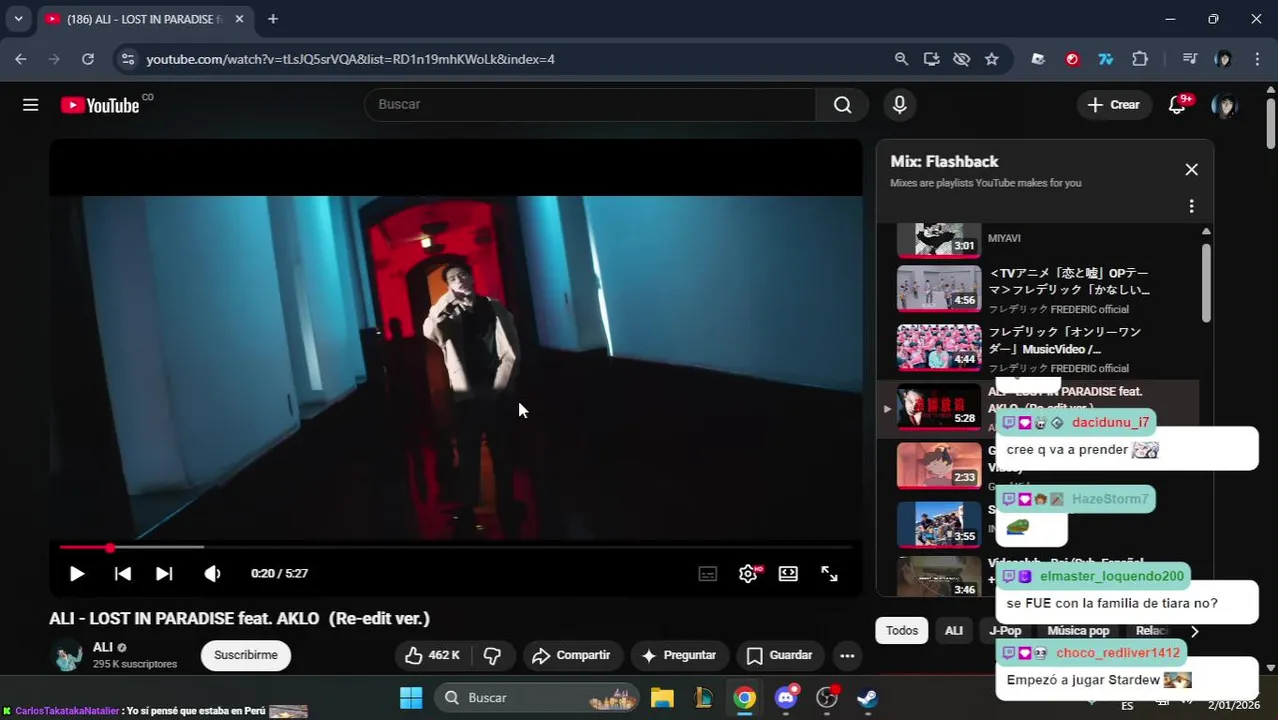The width and height of the screenshot is (1278, 720).
Task: Dislike the video
Action: 492,656
